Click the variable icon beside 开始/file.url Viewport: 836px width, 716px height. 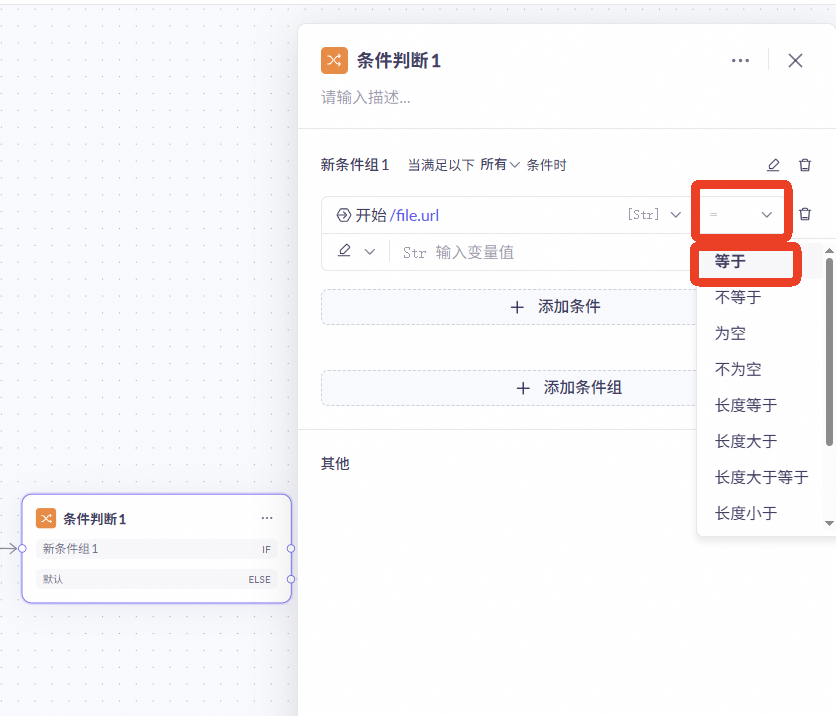click(344, 215)
